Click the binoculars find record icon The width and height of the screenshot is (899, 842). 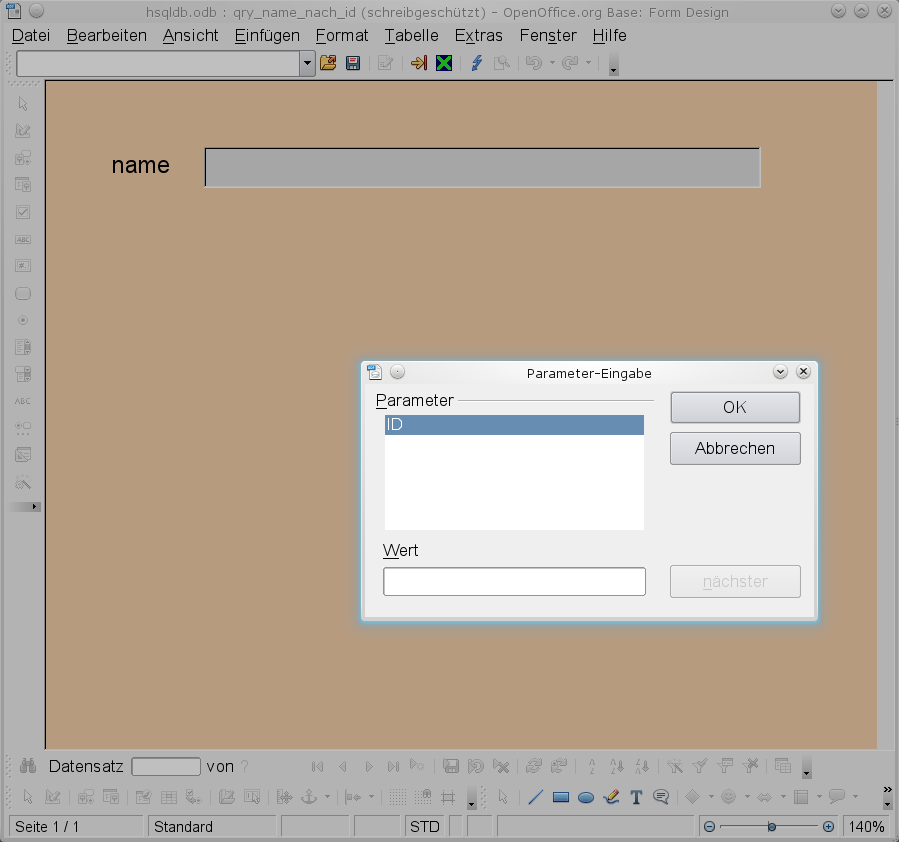click(28, 766)
